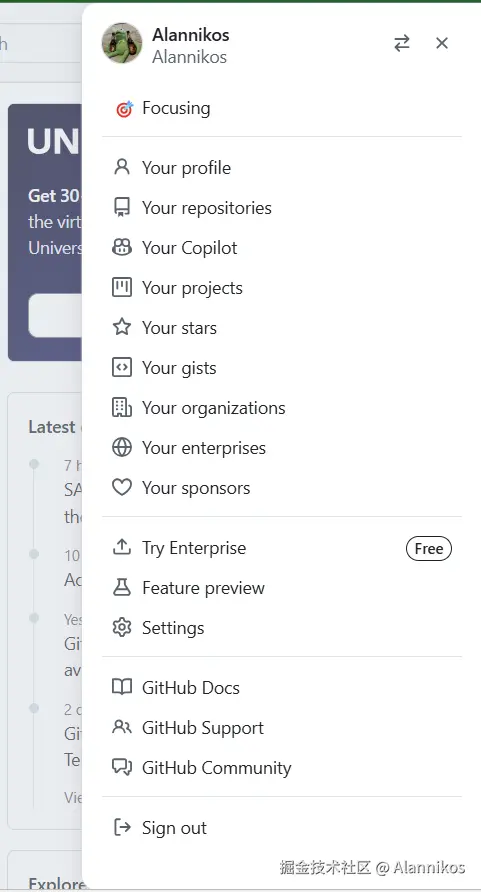Click the Free badge on Try Enterprise

tap(429, 548)
